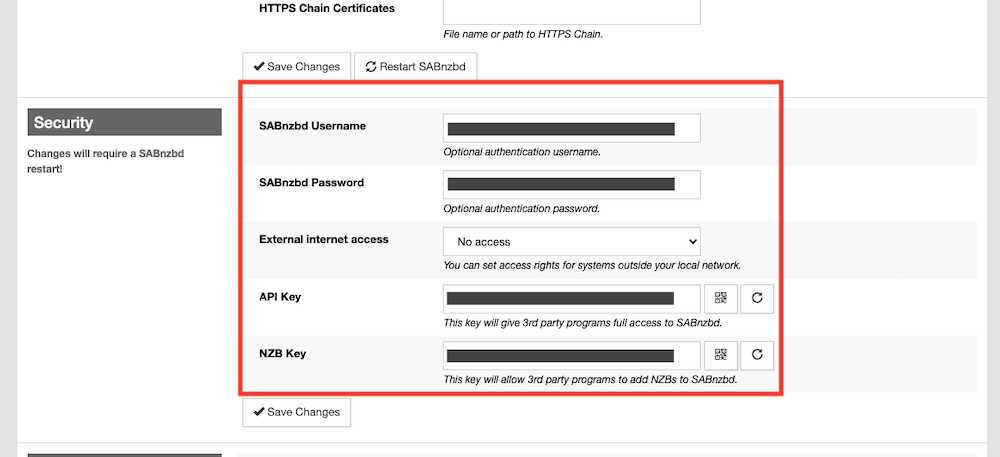This screenshot has height=457, width=1000.
Task: Click the SABnzbd Username label
Action: click(x=312, y=126)
